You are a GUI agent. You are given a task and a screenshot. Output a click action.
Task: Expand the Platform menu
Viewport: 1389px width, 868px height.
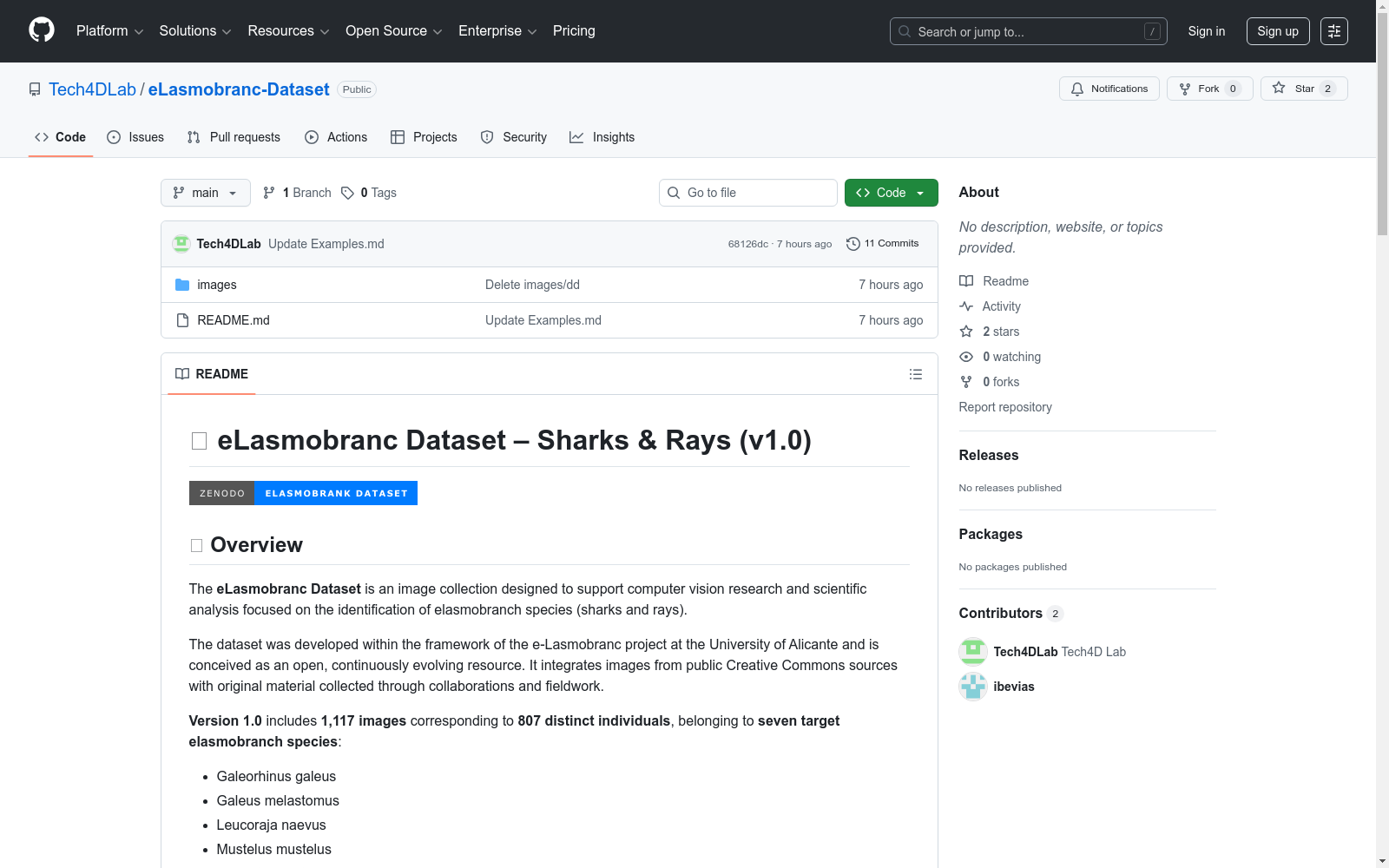109,31
